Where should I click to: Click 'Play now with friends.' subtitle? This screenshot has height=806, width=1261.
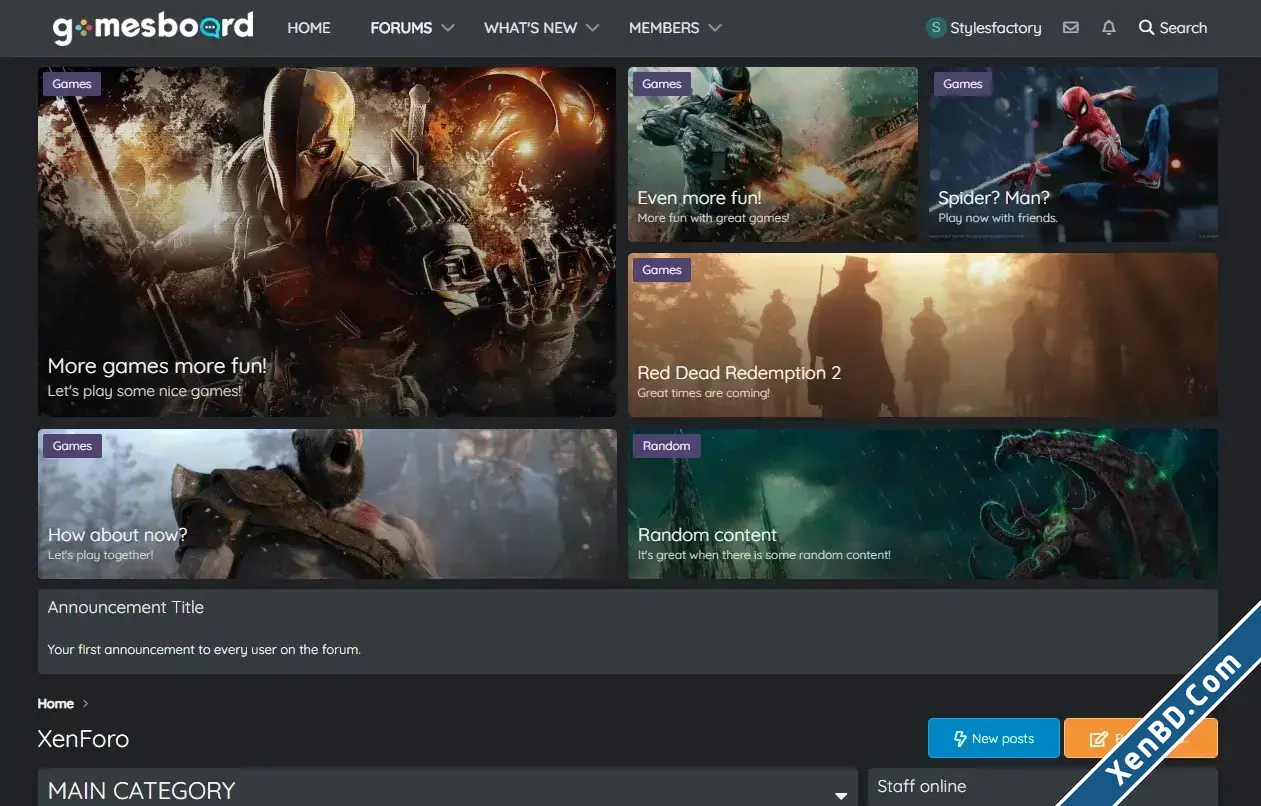[x=998, y=217]
